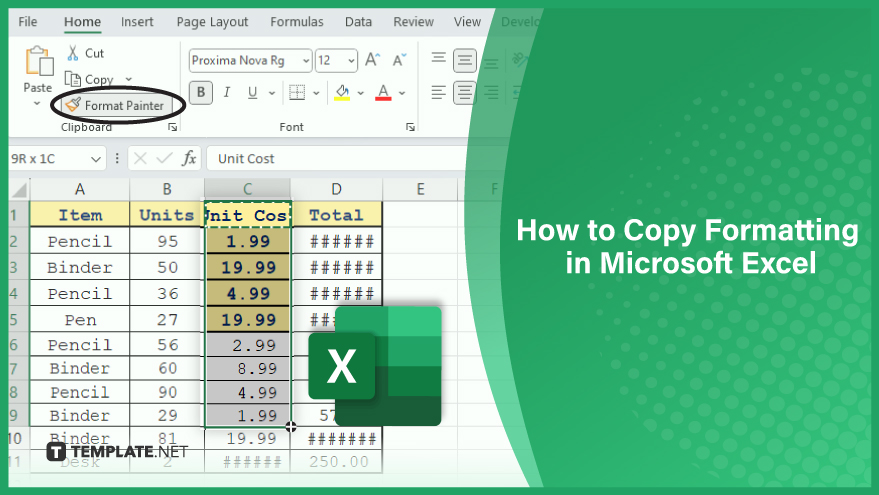
Task: Click the cell containing Pen
Action: click(80, 320)
